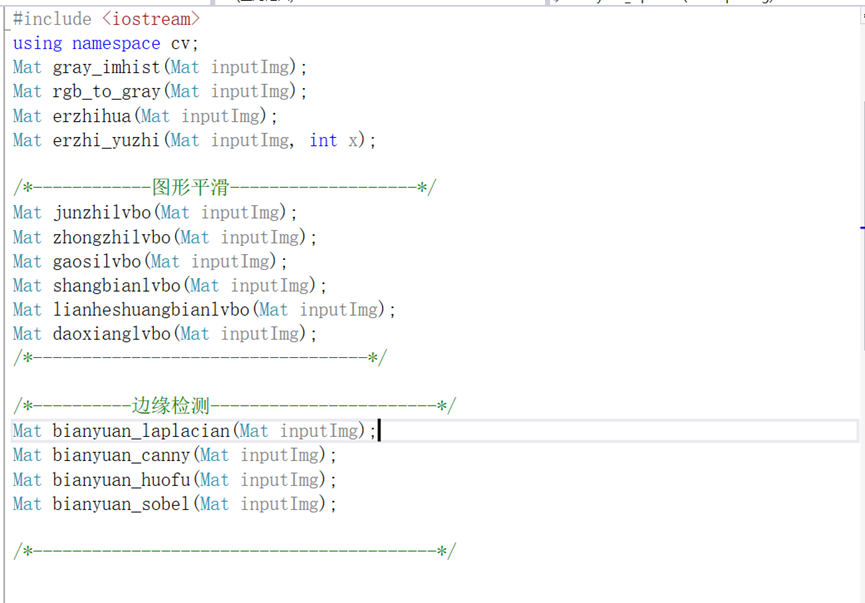865x603 pixels.
Task: Click the zhongzhilvbo function name
Action: (111, 237)
